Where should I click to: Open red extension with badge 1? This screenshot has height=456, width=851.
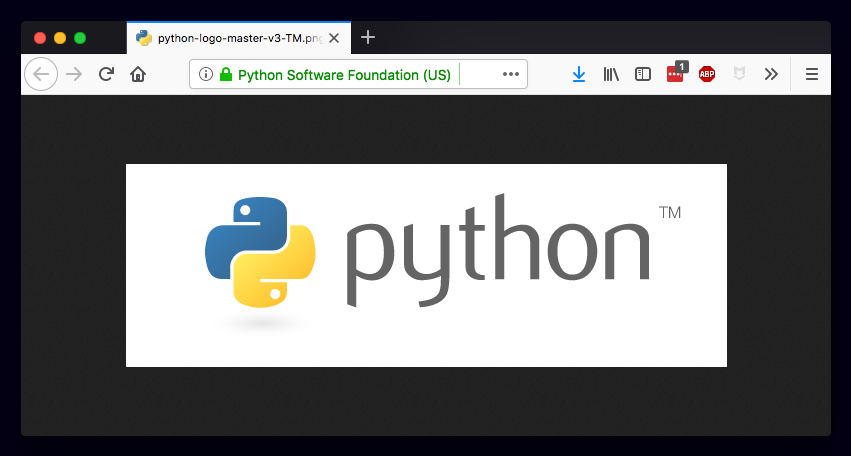pos(676,72)
